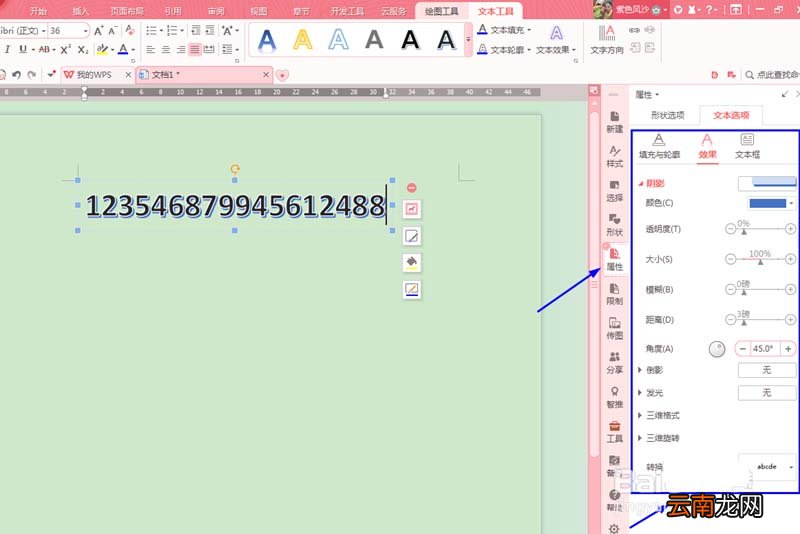The height and width of the screenshot is (534, 800).
Task: Open the 文本轮廓 dropdown
Action: tap(529, 49)
